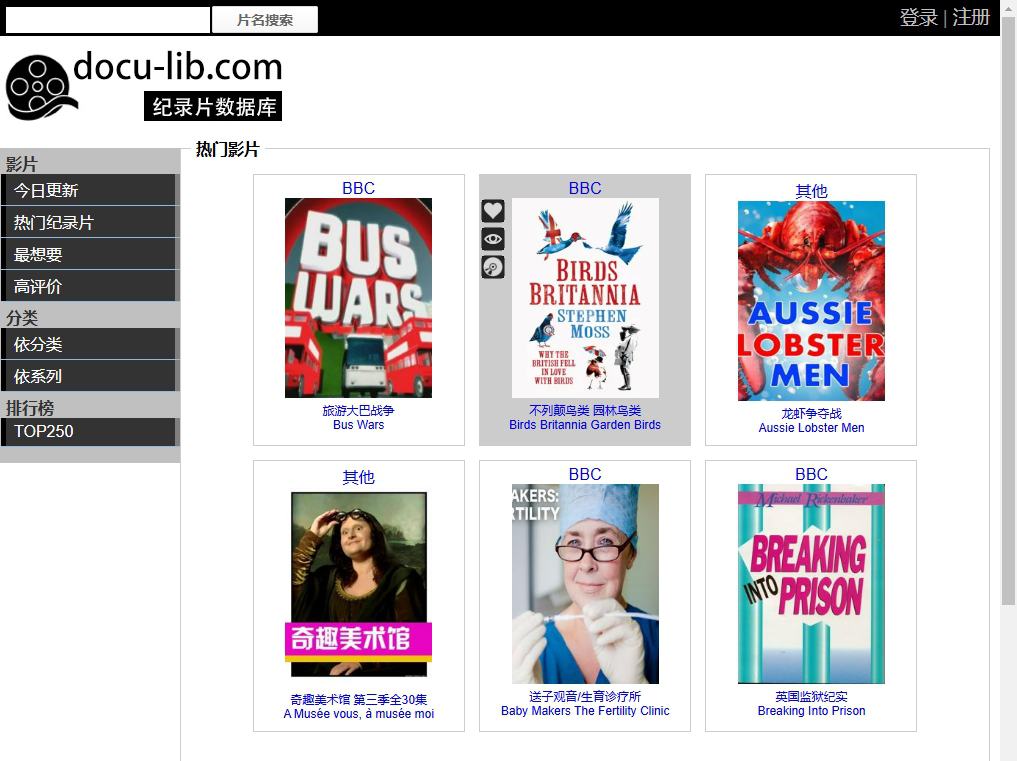Open the 注册 register link
Viewport: 1017px width, 761px height.
point(971,17)
